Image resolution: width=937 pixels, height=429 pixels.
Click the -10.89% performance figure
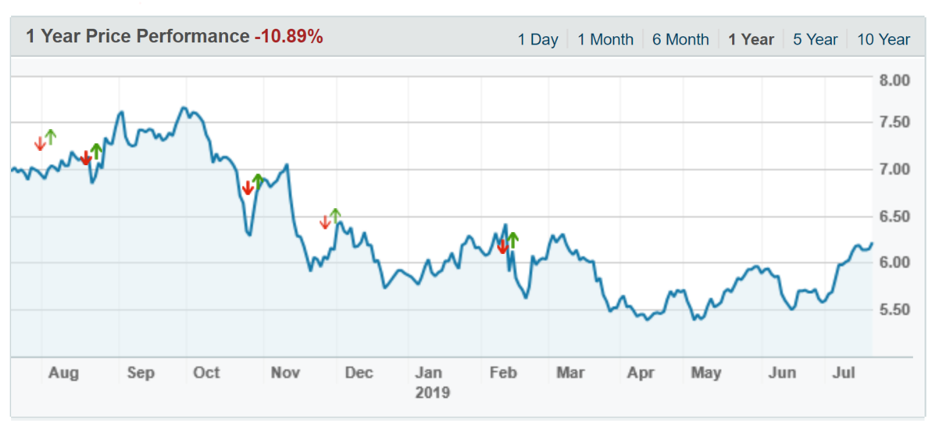pyautogui.click(x=288, y=37)
